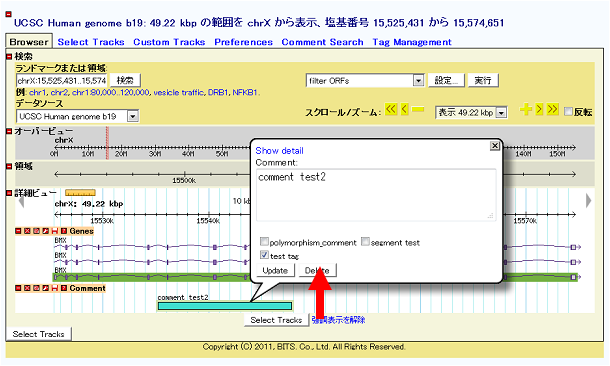This screenshot has height=366, width=610.
Task: Zoom in using the yellow plus icon
Action: (x=526, y=109)
